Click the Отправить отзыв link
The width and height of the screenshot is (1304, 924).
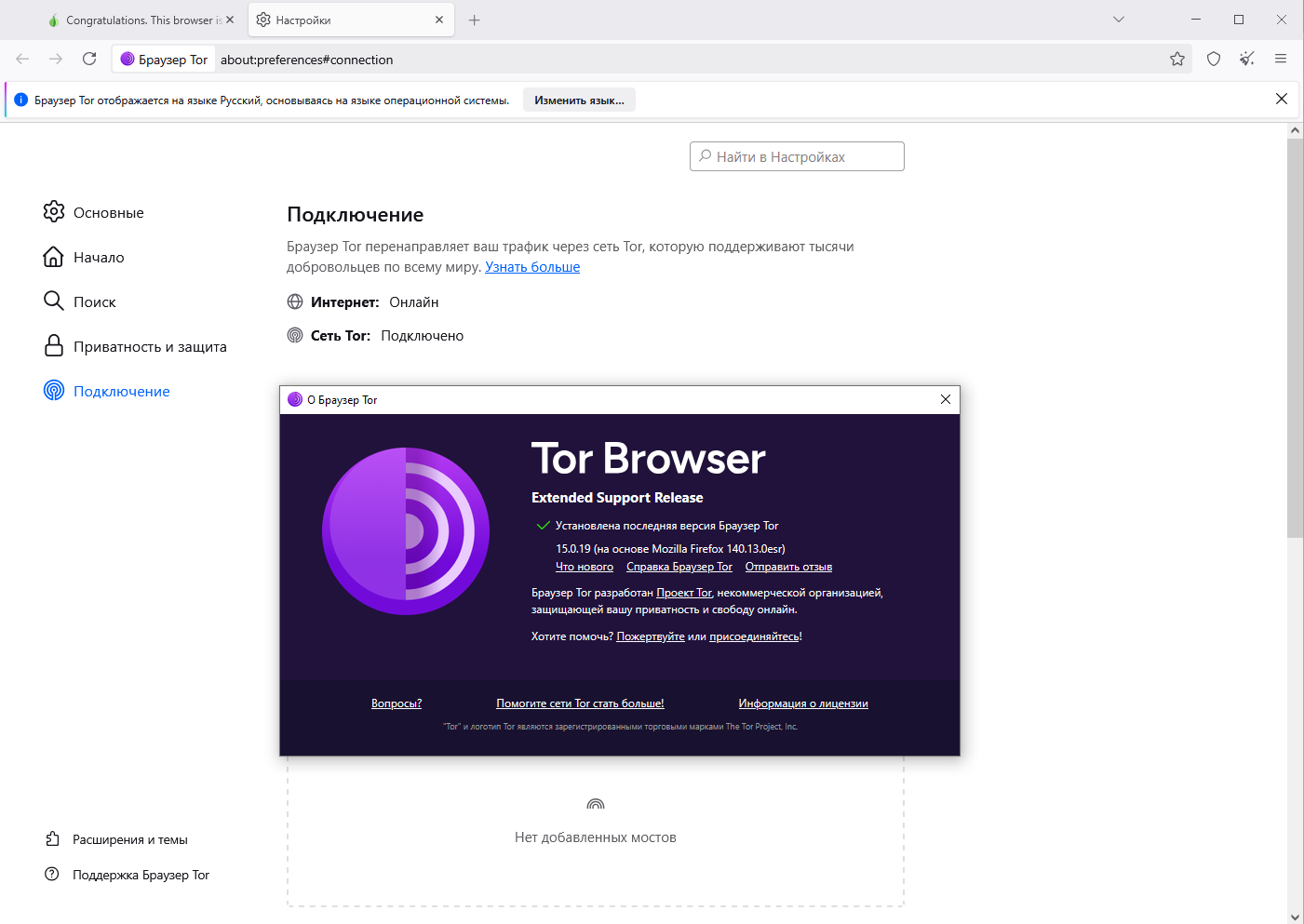coord(788,567)
